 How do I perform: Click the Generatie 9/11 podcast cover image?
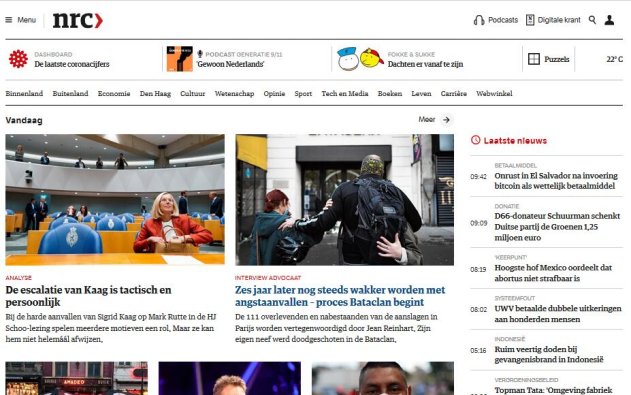point(180,59)
